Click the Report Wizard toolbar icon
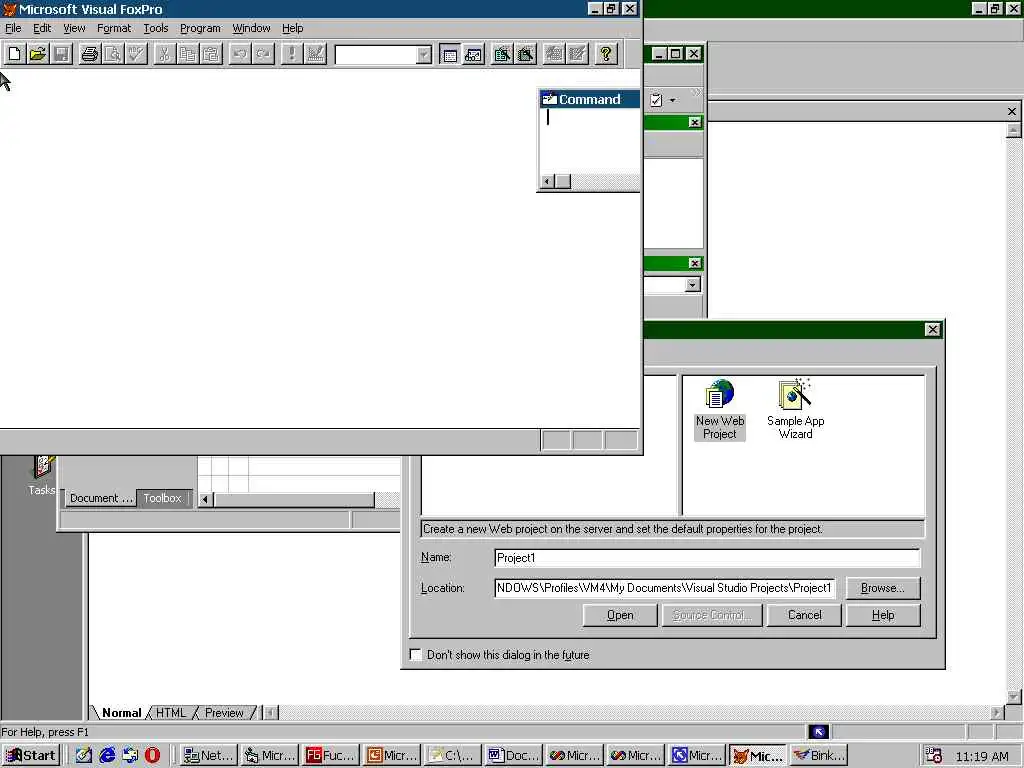This screenshot has height=768, width=1024. (x=525, y=54)
